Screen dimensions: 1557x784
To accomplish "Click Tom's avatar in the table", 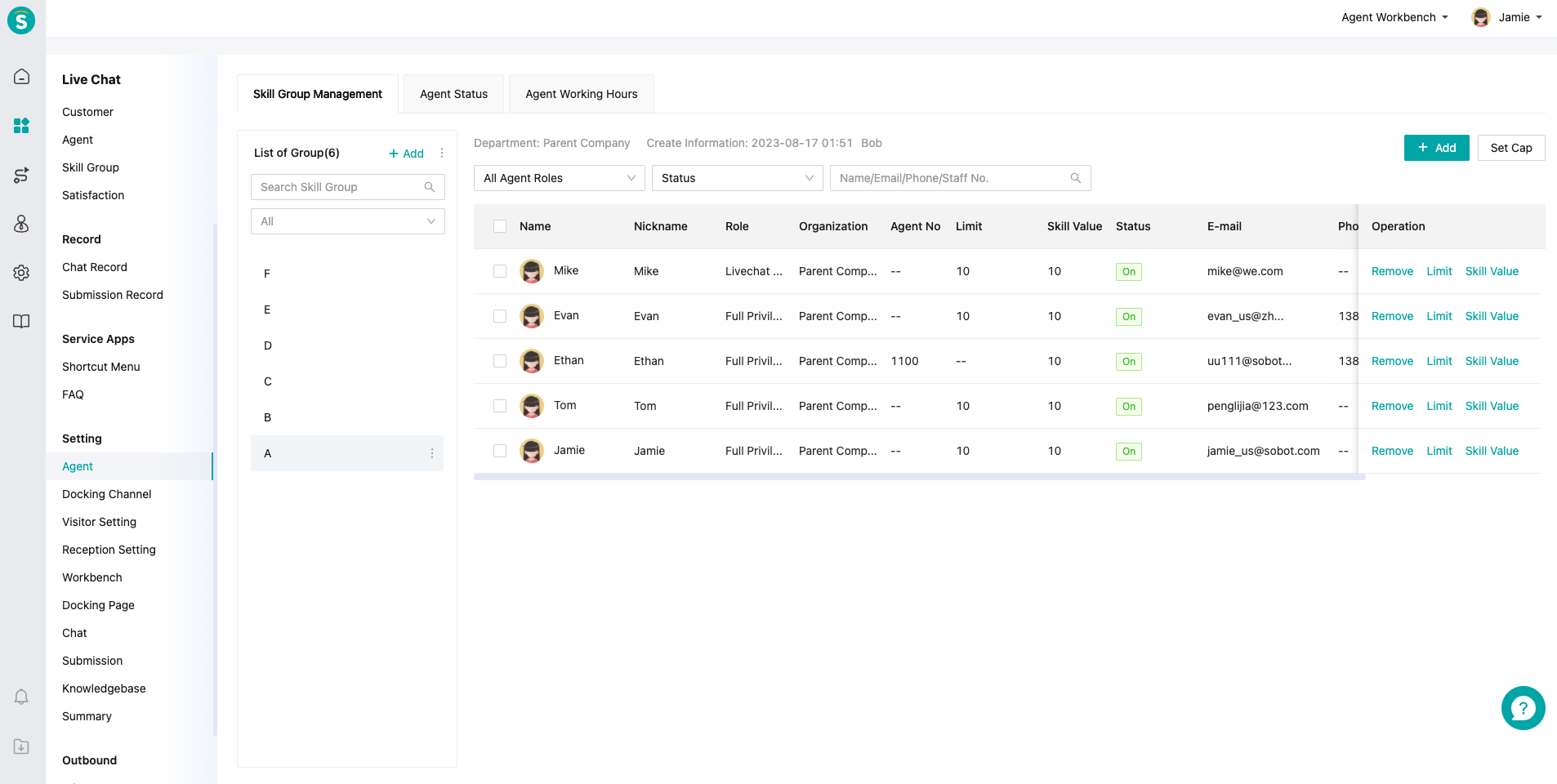I will click(x=532, y=406).
